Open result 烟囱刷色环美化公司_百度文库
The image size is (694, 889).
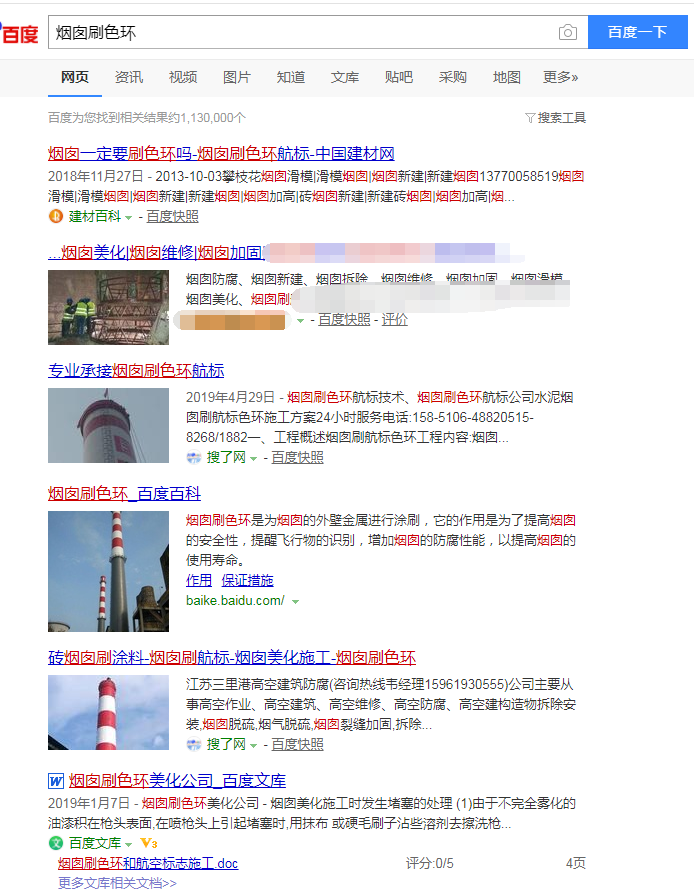[x=177, y=781]
